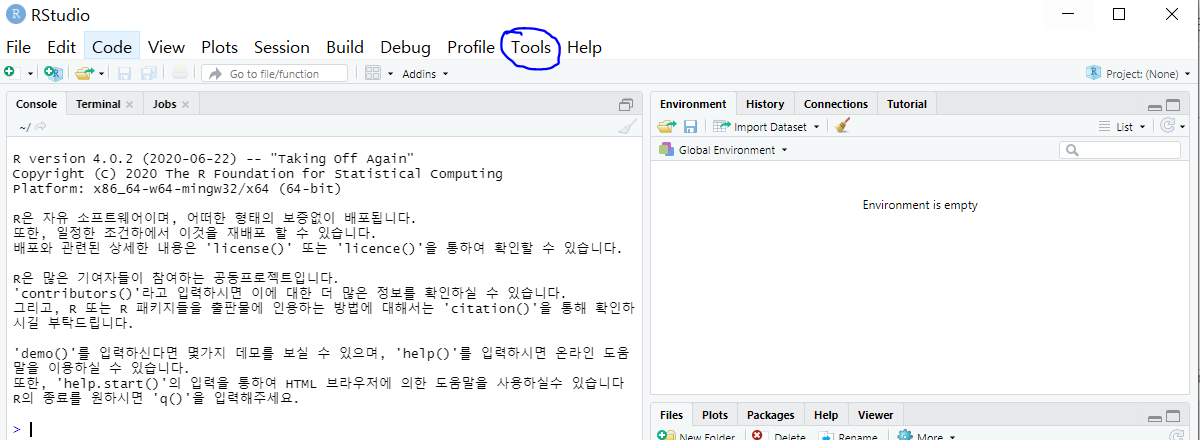Click the workspace panes grid icon
Viewport: 1200px width, 440px height.
click(372, 73)
